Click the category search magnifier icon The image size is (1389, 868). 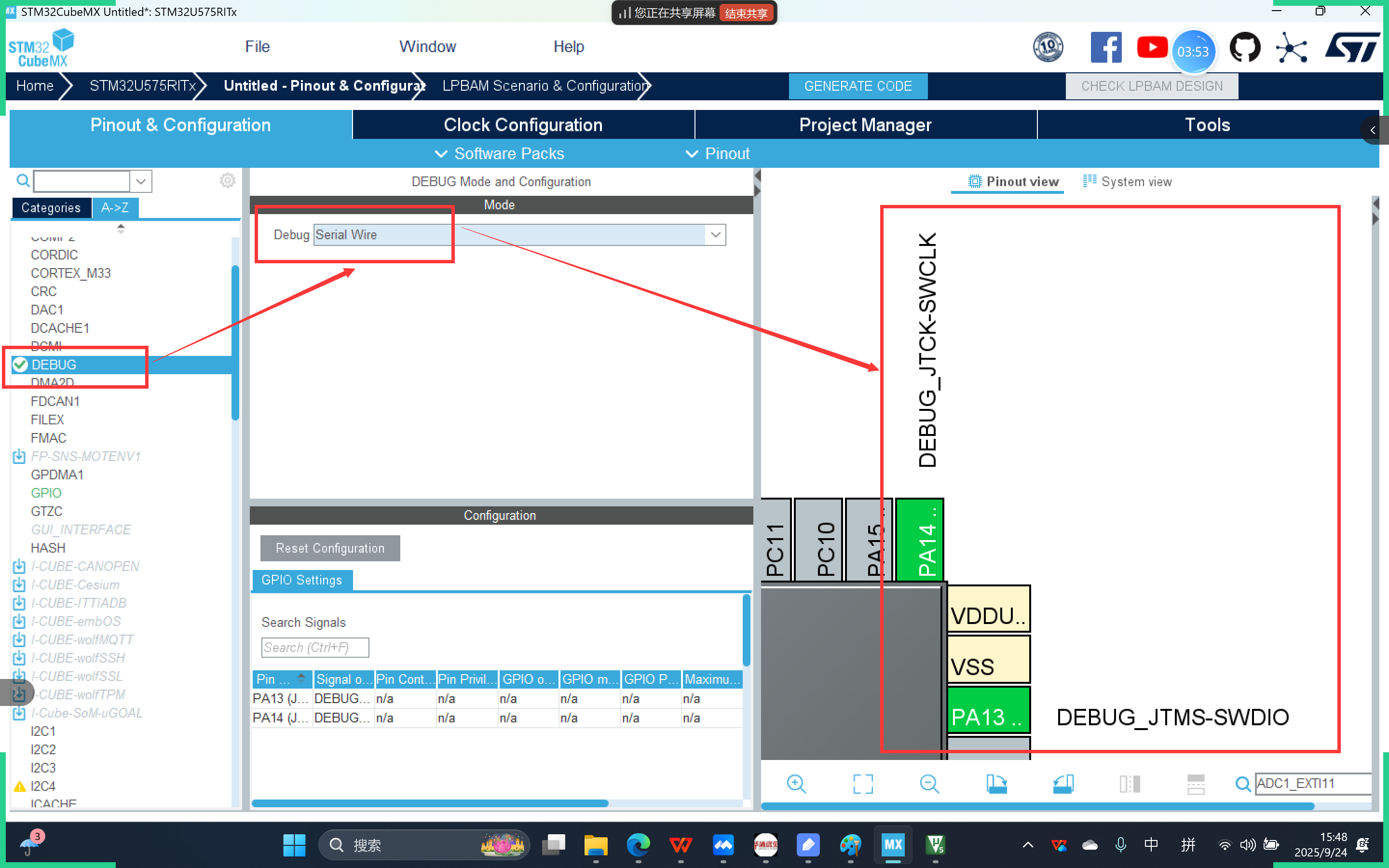click(23, 181)
